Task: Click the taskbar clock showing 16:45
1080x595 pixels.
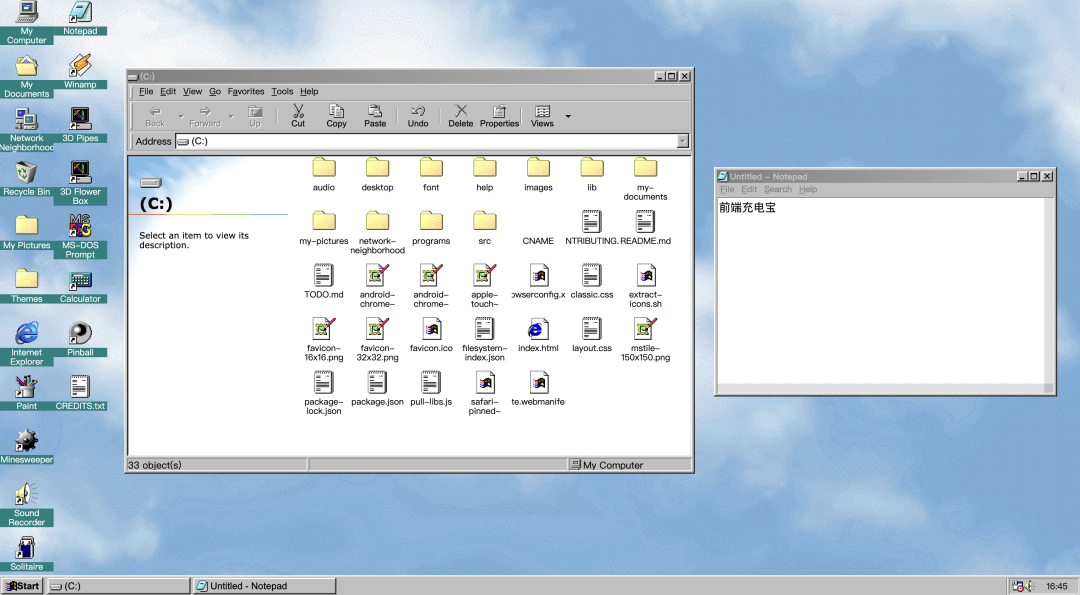Action: click(1057, 586)
